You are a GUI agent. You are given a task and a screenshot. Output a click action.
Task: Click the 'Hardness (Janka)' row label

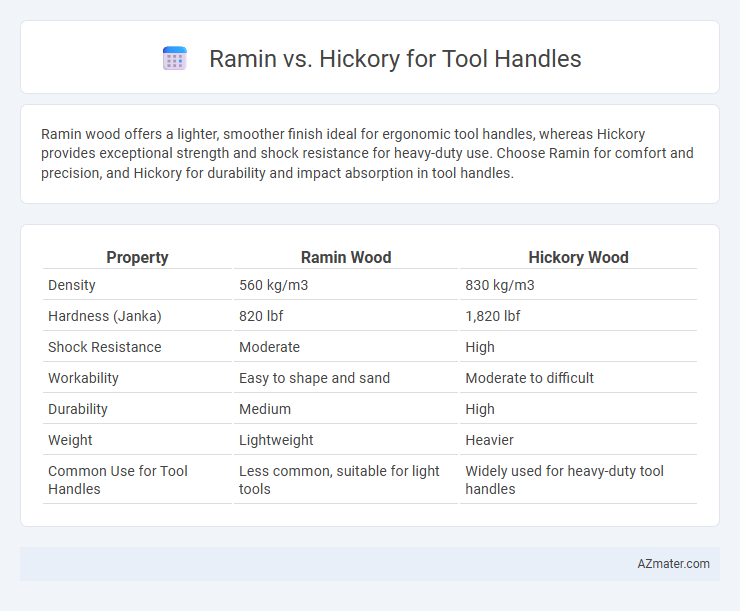(105, 316)
